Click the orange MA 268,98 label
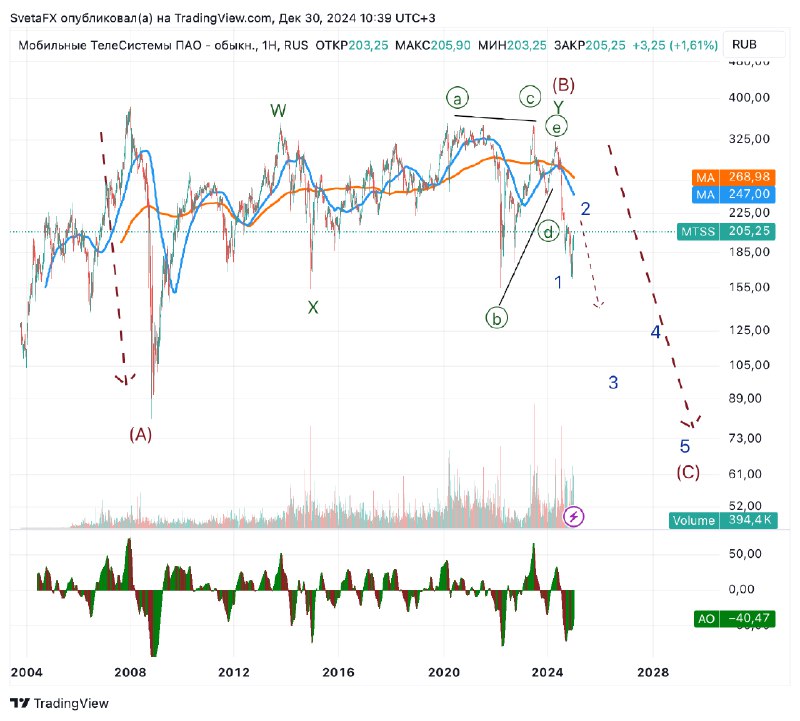Screen dimensions: 800x721 (x=733, y=177)
